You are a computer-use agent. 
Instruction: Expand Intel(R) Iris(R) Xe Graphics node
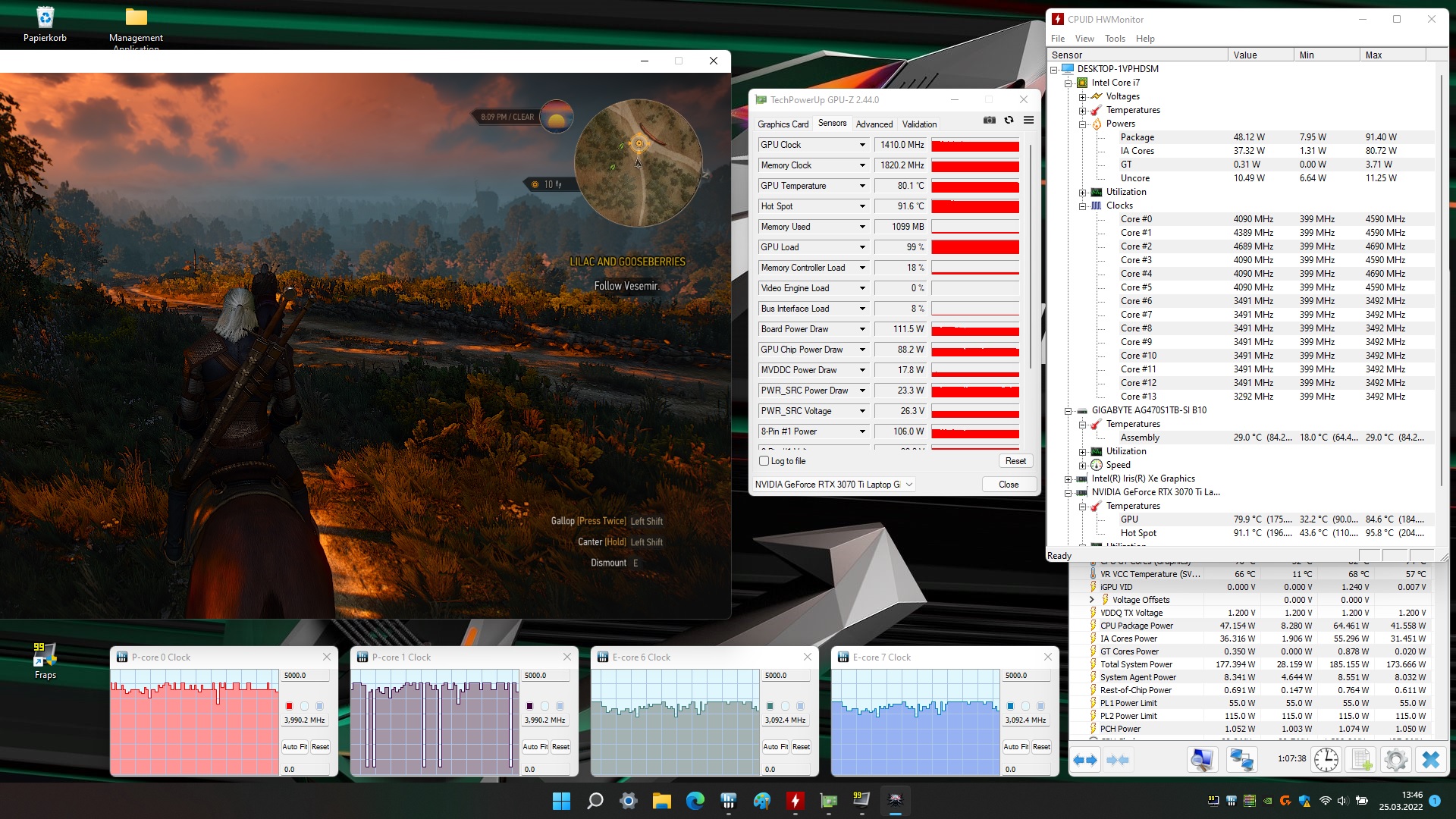(x=1068, y=479)
